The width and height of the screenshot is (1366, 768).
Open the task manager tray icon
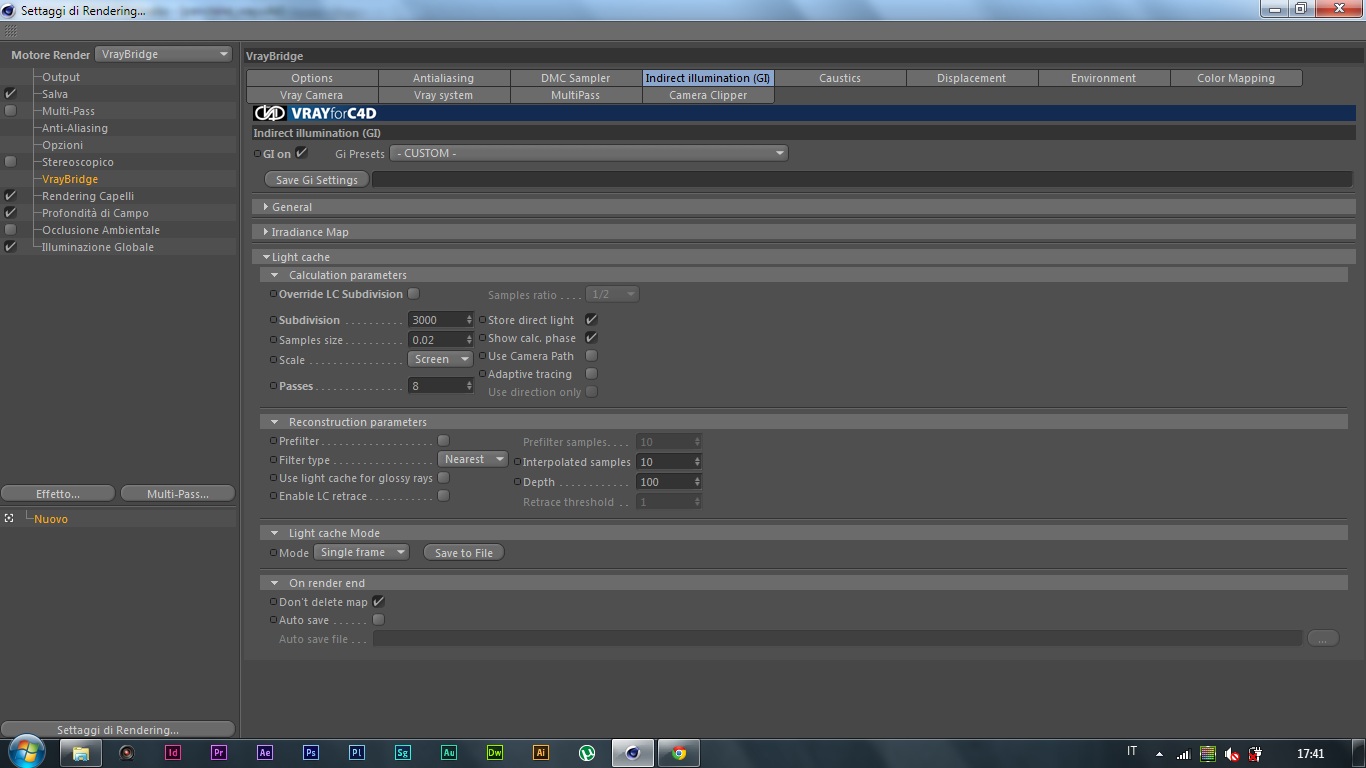tap(1208, 754)
